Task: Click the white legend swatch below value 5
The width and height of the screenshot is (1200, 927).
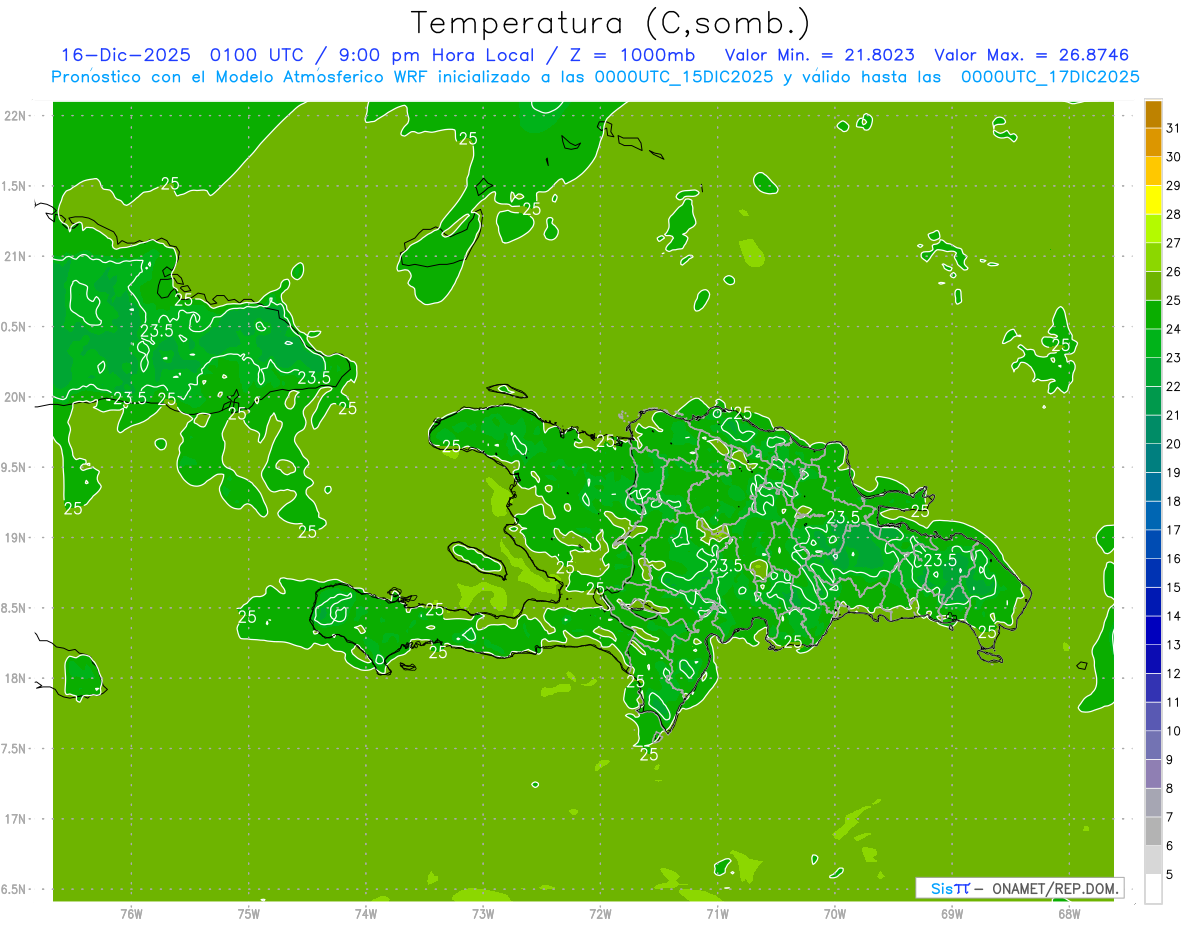Action: coord(1153,889)
